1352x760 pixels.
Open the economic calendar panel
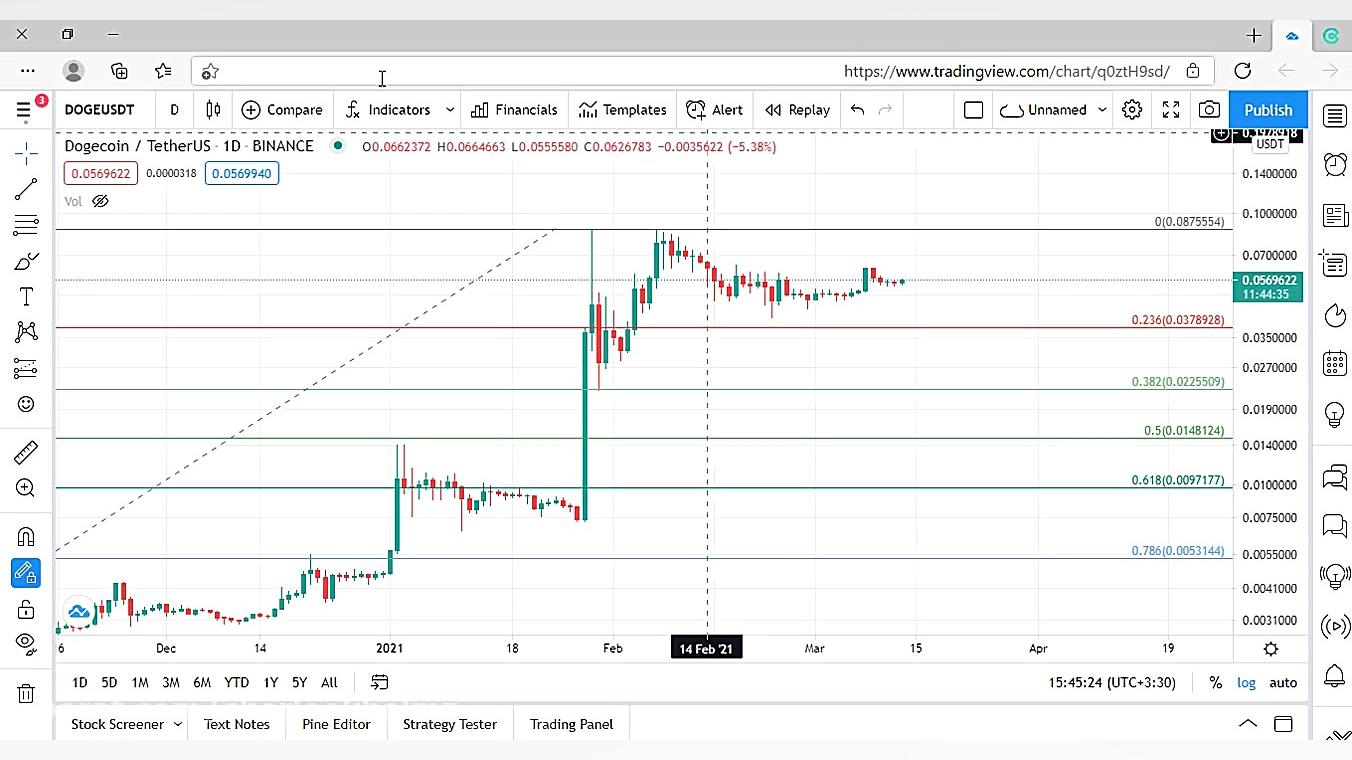pos(1335,363)
